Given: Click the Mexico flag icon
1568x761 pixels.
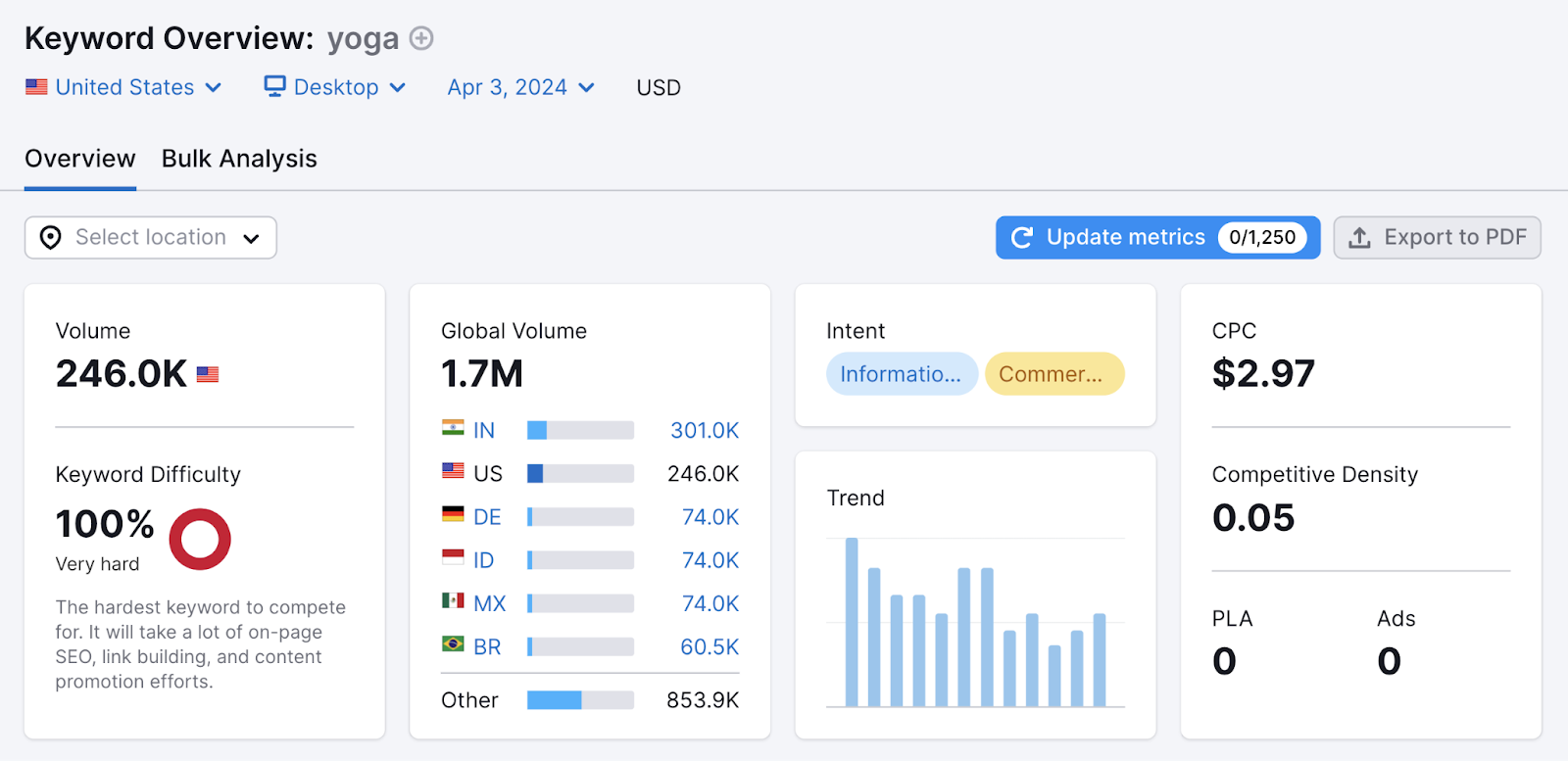Looking at the screenshot, I should [x=453, y=601].
